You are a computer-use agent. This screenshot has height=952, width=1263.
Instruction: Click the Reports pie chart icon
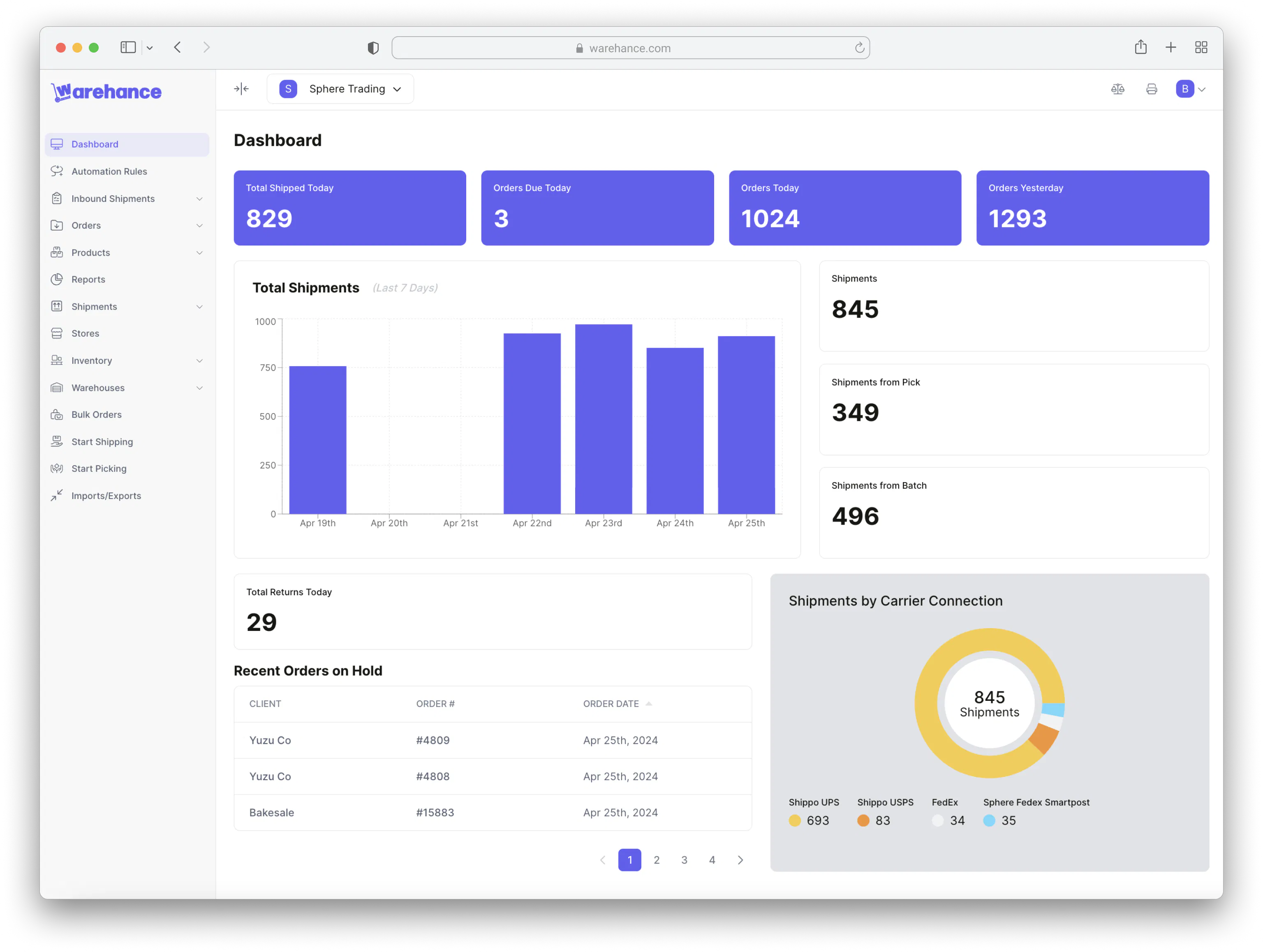[x=56, y=279]
